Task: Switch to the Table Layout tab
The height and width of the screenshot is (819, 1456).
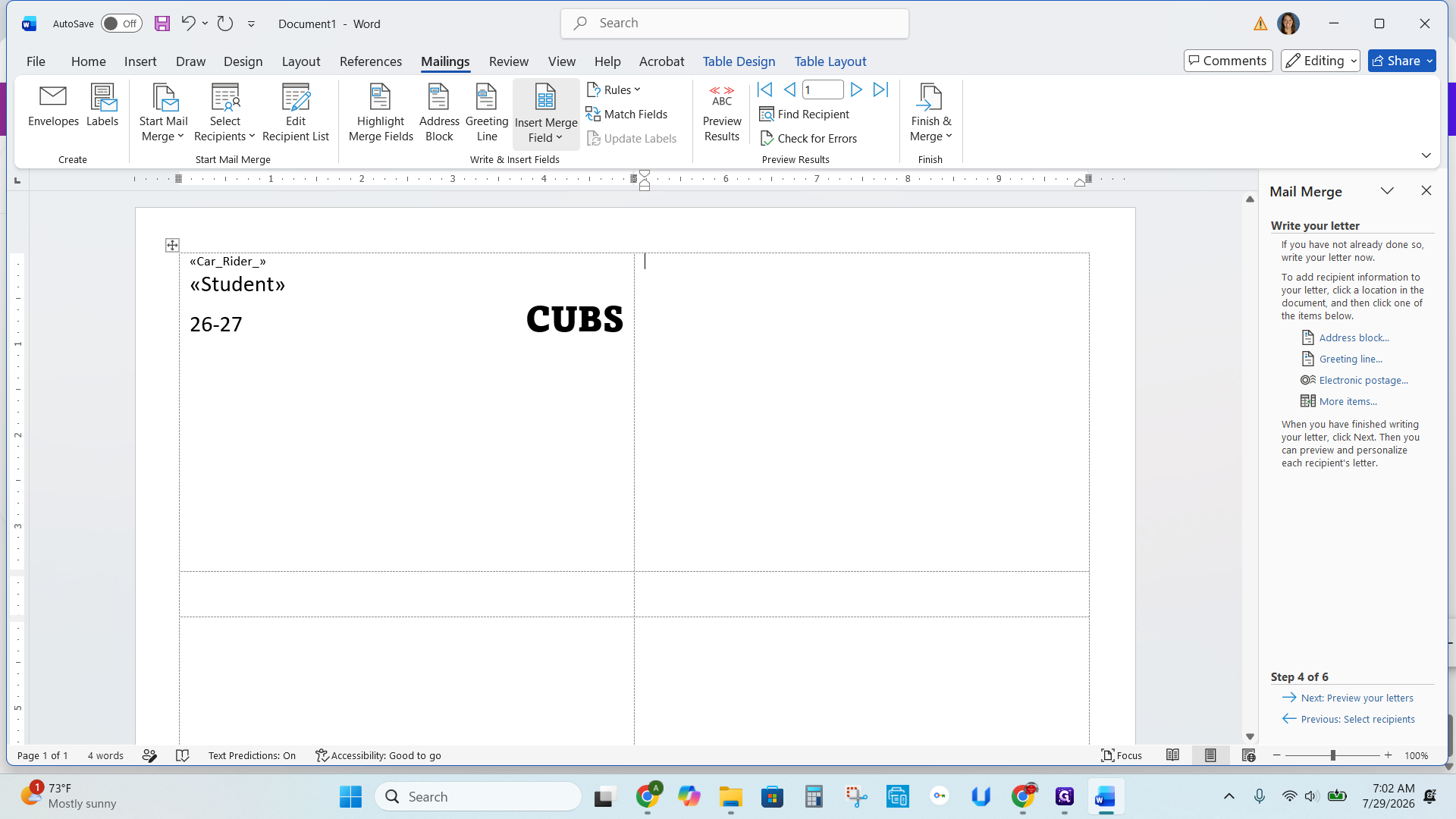Action: 830,61
